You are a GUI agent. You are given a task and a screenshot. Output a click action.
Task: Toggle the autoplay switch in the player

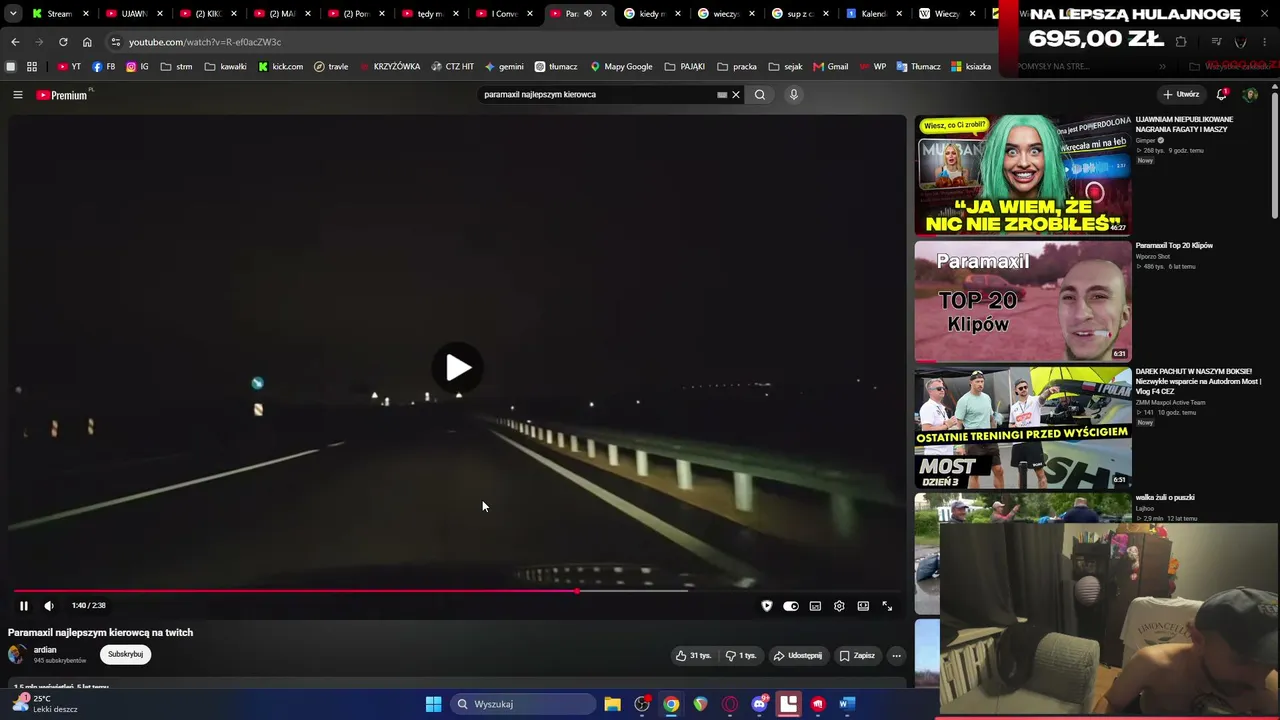pos(791,606)
